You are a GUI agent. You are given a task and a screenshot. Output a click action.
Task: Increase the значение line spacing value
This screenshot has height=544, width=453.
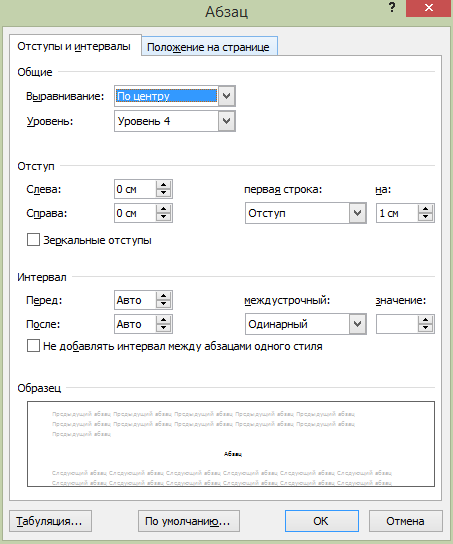426,320
